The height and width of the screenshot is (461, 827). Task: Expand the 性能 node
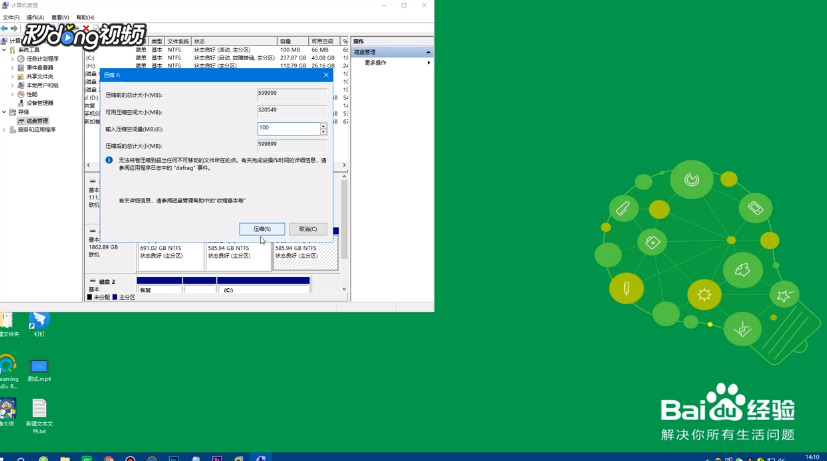[12, 94]
